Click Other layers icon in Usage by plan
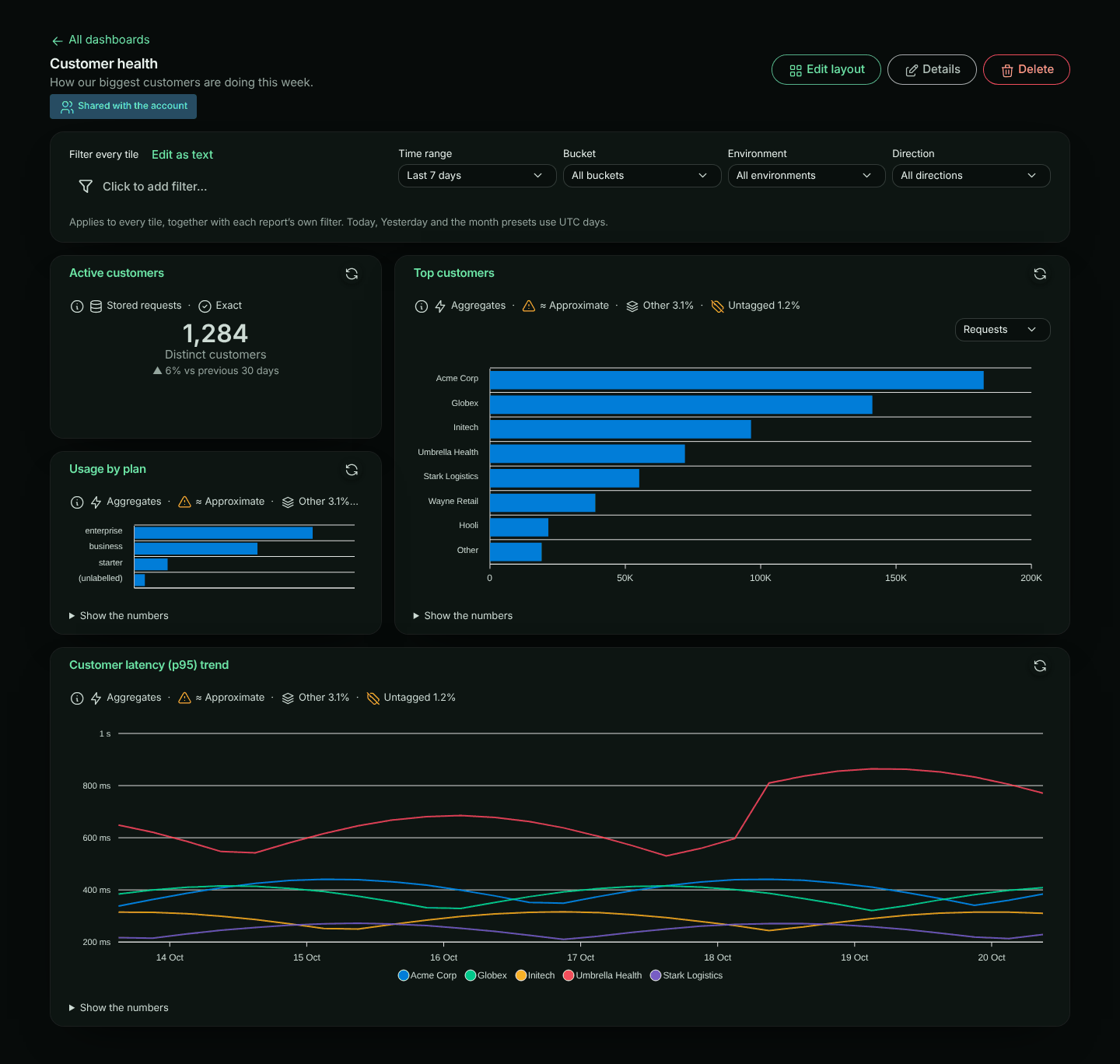Image resolution: width=1120 pixels, height=1064 pixels. click(x=288, y=502)
